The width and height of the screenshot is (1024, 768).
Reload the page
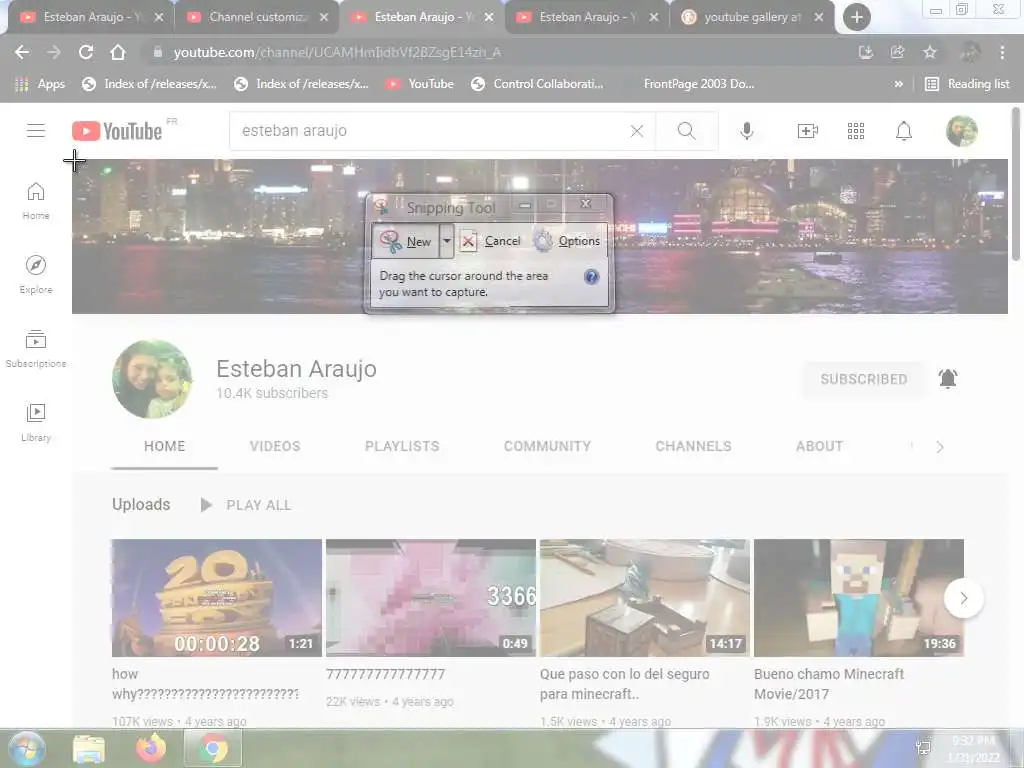point(86,52)
